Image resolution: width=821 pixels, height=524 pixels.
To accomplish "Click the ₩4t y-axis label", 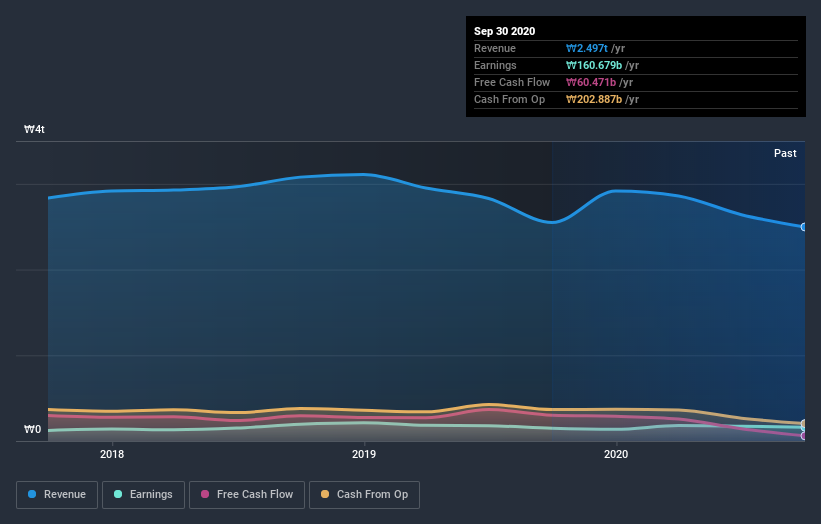I will [34, 129].
